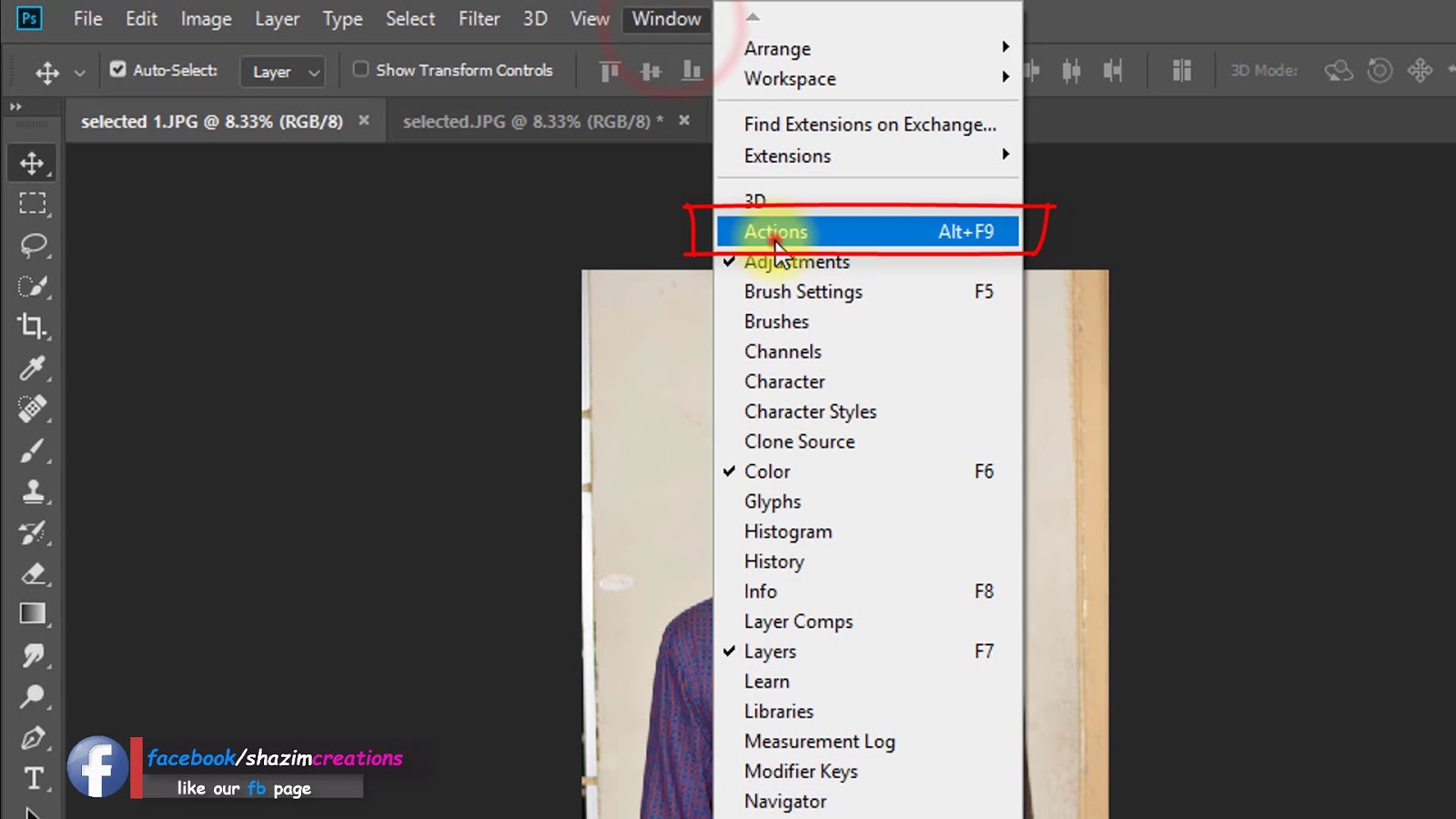Select the Dodge tool
The width and height of the screenshot is (1456, 819).
tap(33, 696)
